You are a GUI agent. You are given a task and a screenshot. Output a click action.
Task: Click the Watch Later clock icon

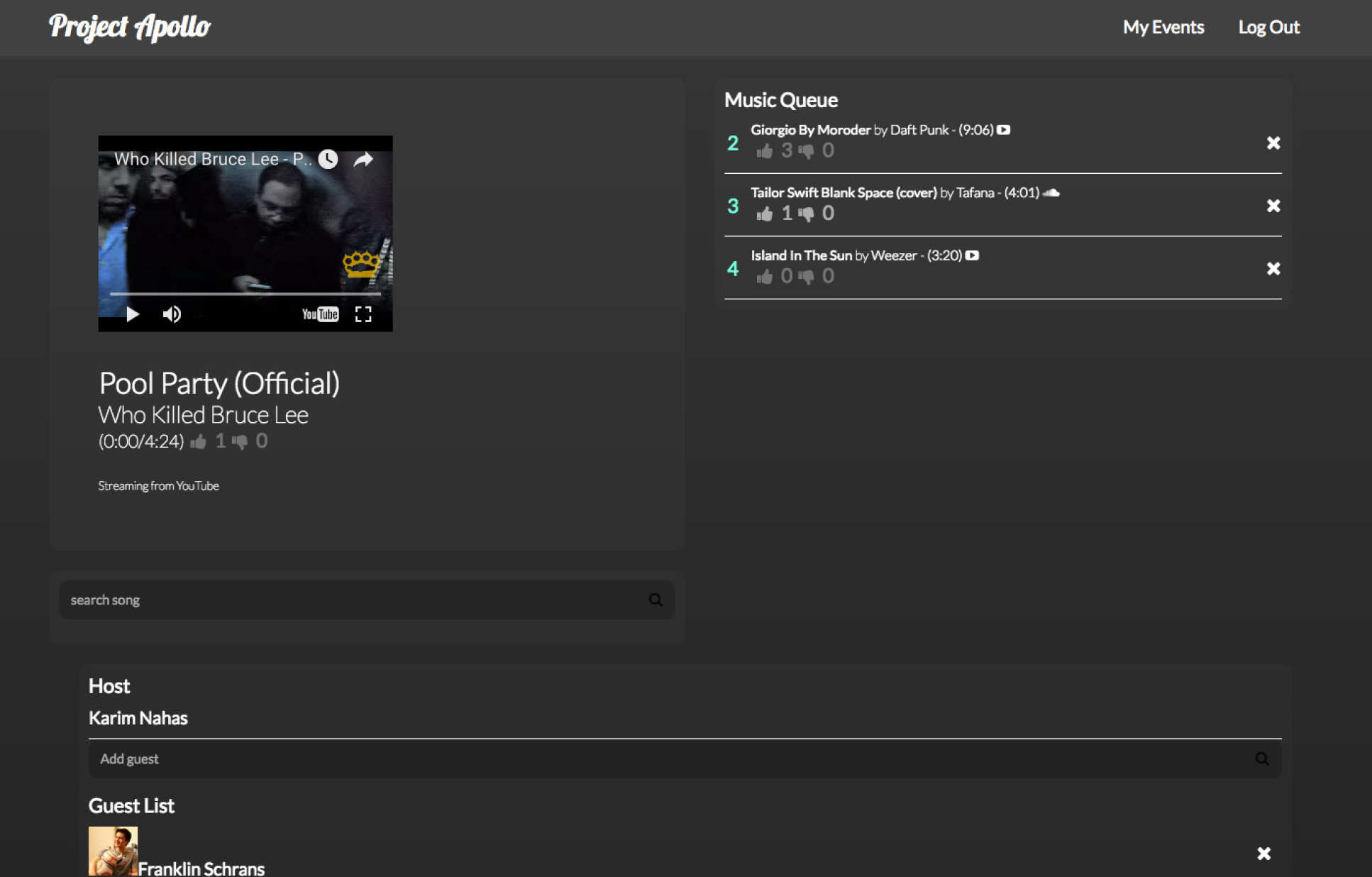(328, 159)
